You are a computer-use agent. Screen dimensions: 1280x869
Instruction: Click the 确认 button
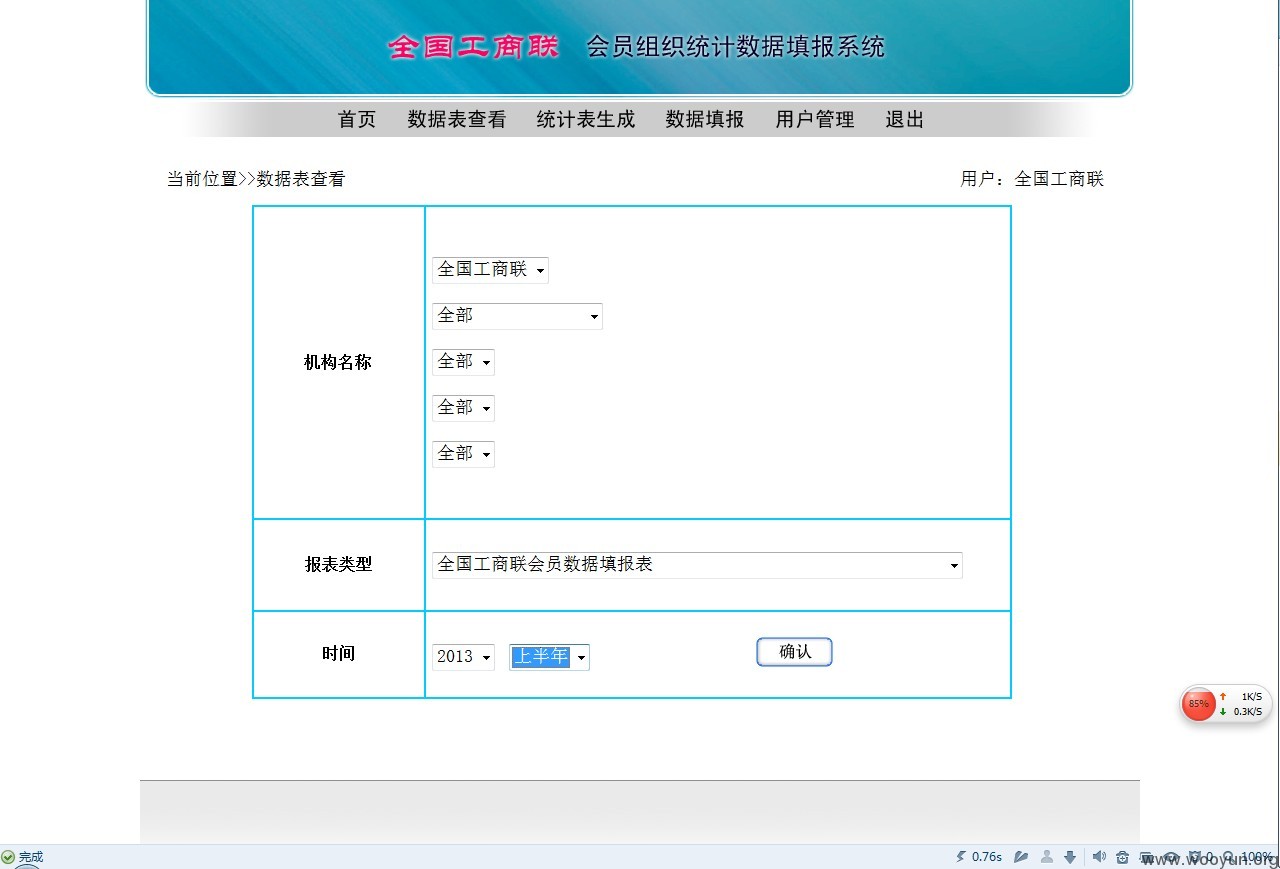tap(794, 652)
